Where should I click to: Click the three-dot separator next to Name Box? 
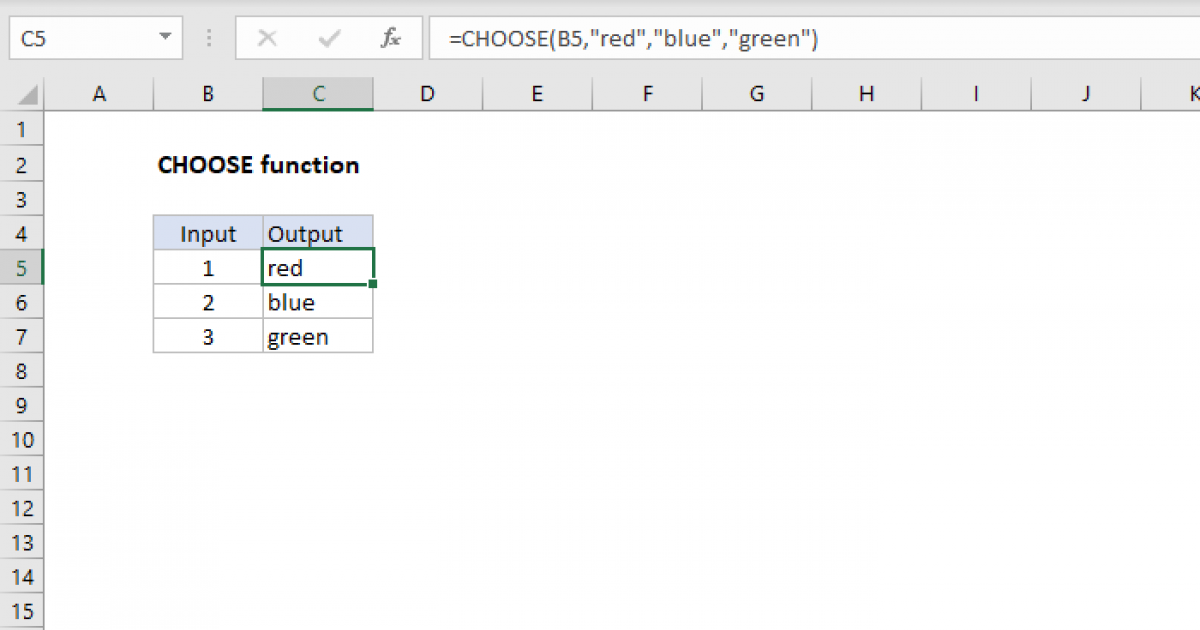208,38
